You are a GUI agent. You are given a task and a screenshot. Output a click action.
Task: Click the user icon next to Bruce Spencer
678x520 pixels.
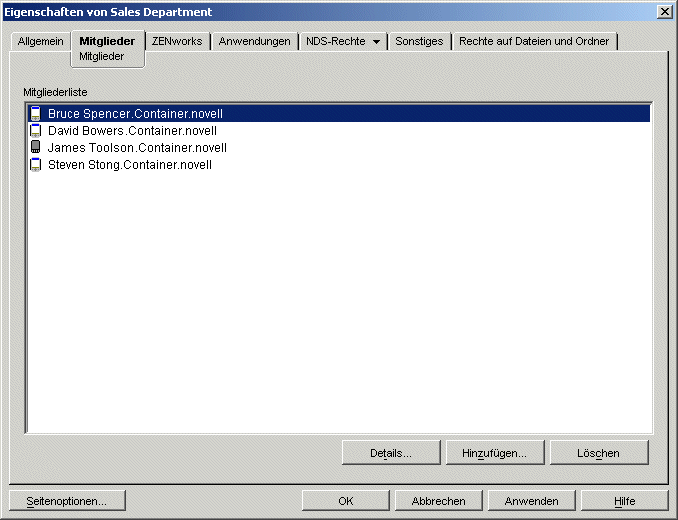pyautogui.click(x=35, y=114)
